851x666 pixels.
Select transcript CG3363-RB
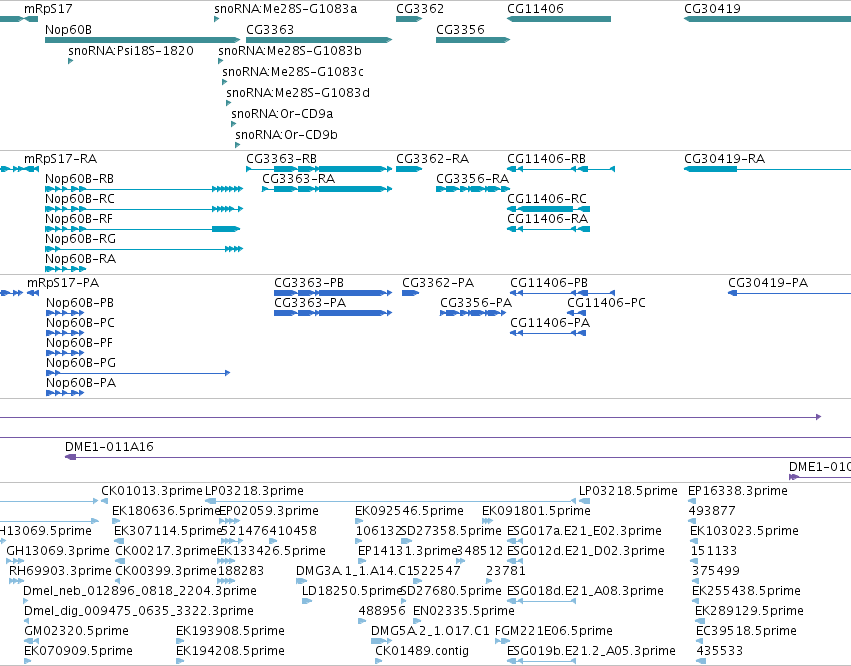(x=281, y=159)
